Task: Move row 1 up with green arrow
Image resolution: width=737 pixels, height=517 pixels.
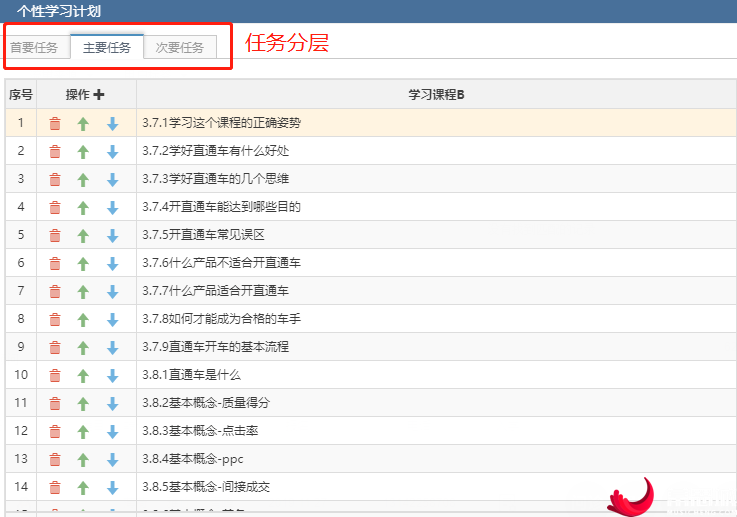Action: point(83,124)
